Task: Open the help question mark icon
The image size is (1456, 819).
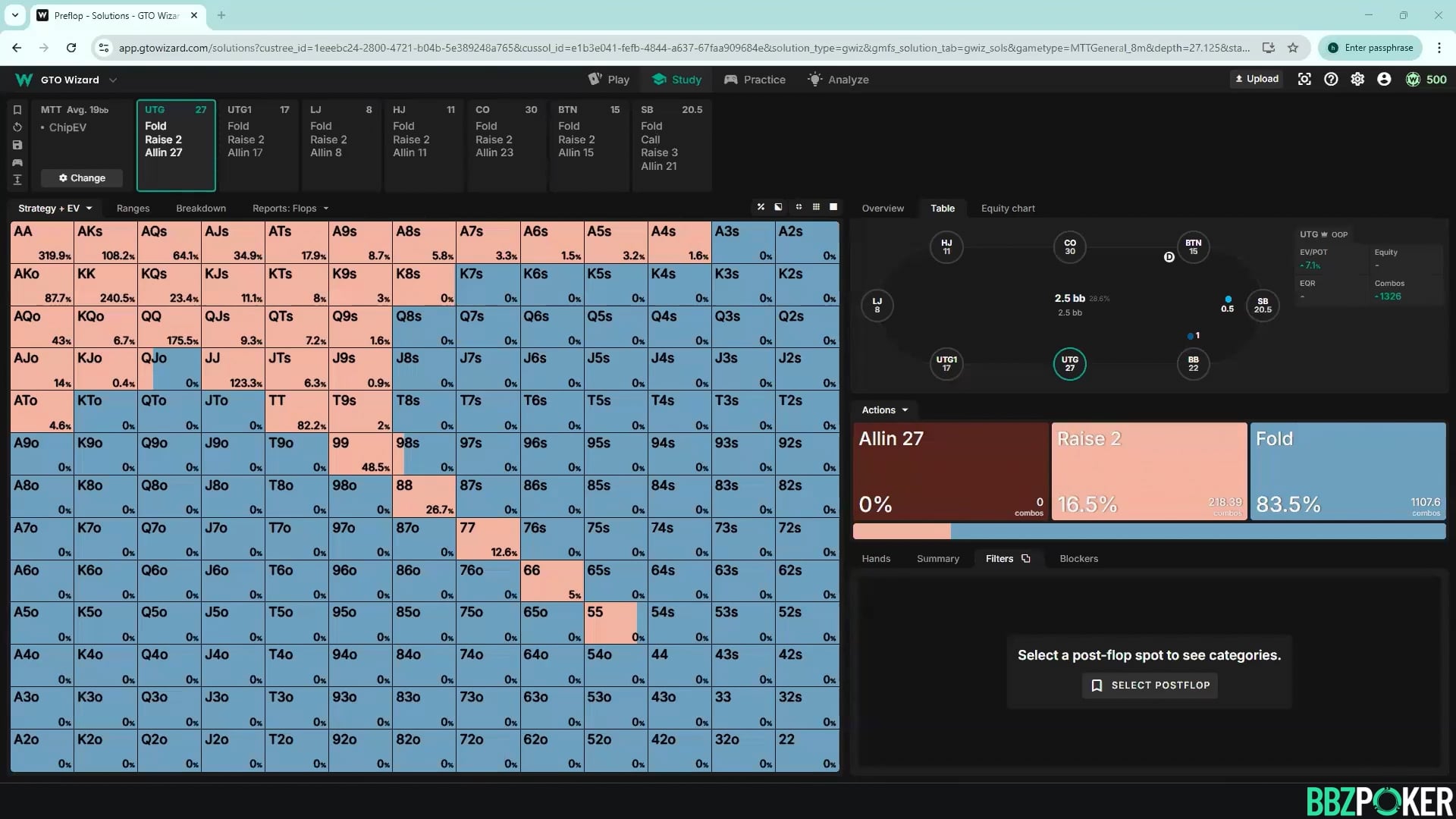Action: coord(1331,79)
